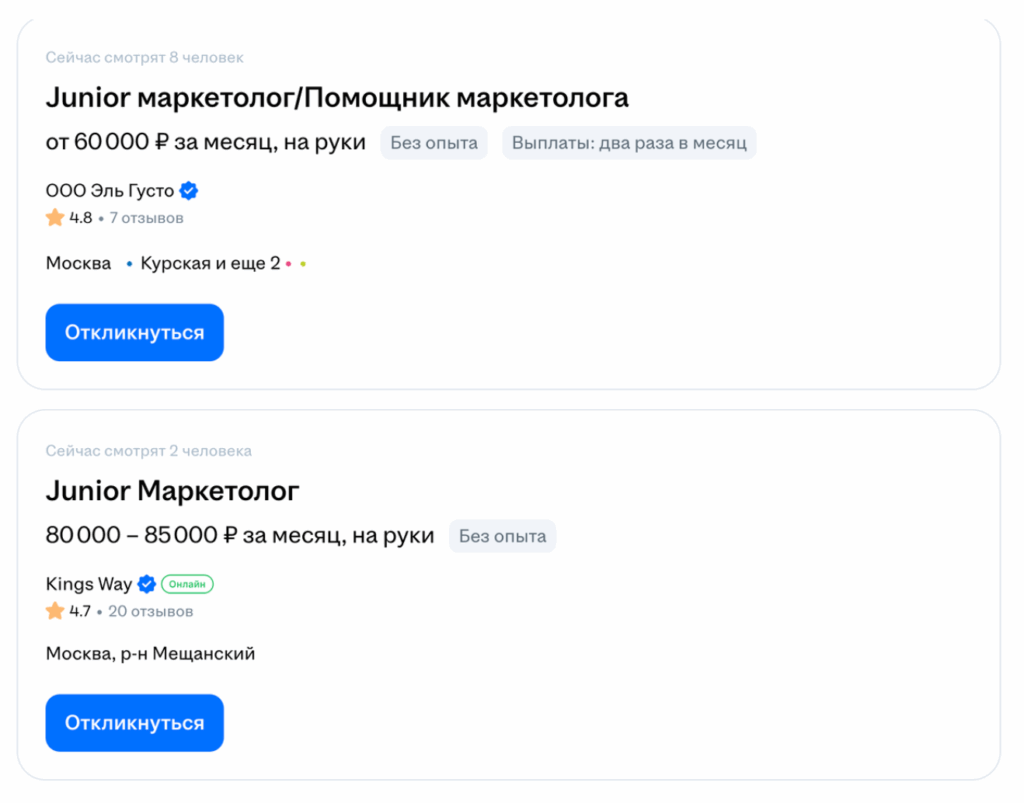Click the verified badge next to ООО Эль Густо

coord(188,190)
